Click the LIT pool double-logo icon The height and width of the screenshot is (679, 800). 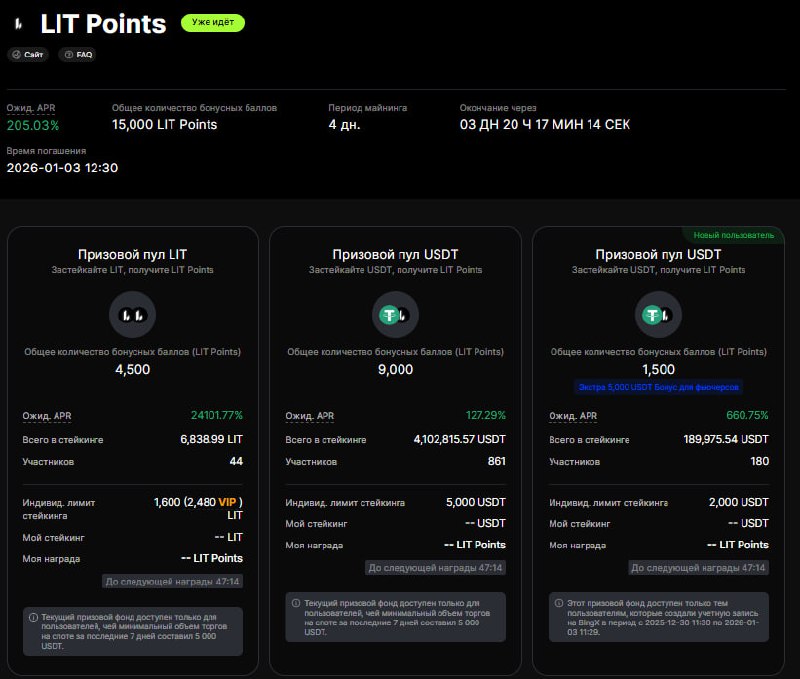click(133, 315)
